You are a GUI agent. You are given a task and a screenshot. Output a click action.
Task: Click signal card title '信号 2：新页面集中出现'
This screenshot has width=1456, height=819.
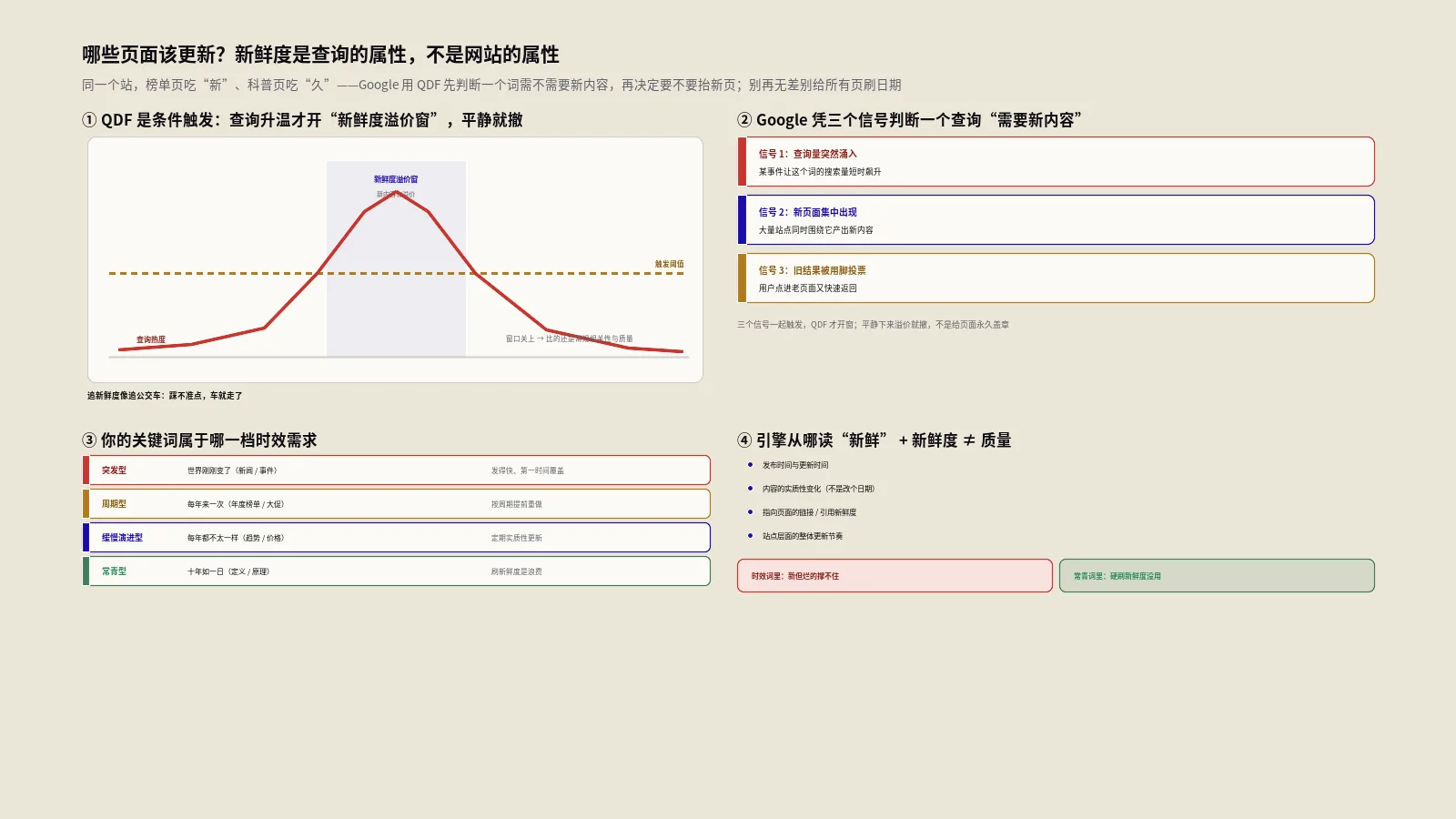click(x=808, y=212)
